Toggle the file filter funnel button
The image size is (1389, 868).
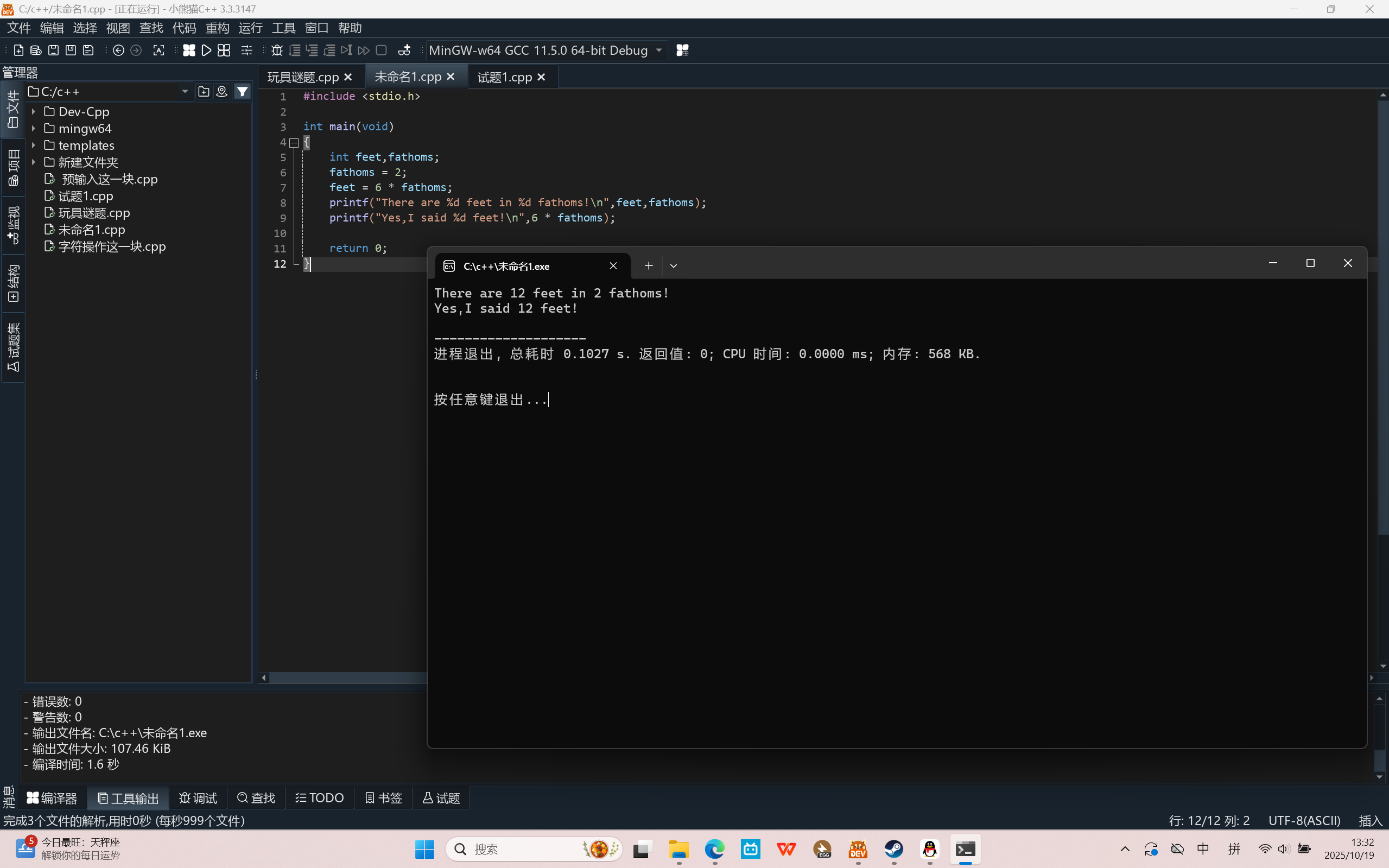(x=243, y=92)
